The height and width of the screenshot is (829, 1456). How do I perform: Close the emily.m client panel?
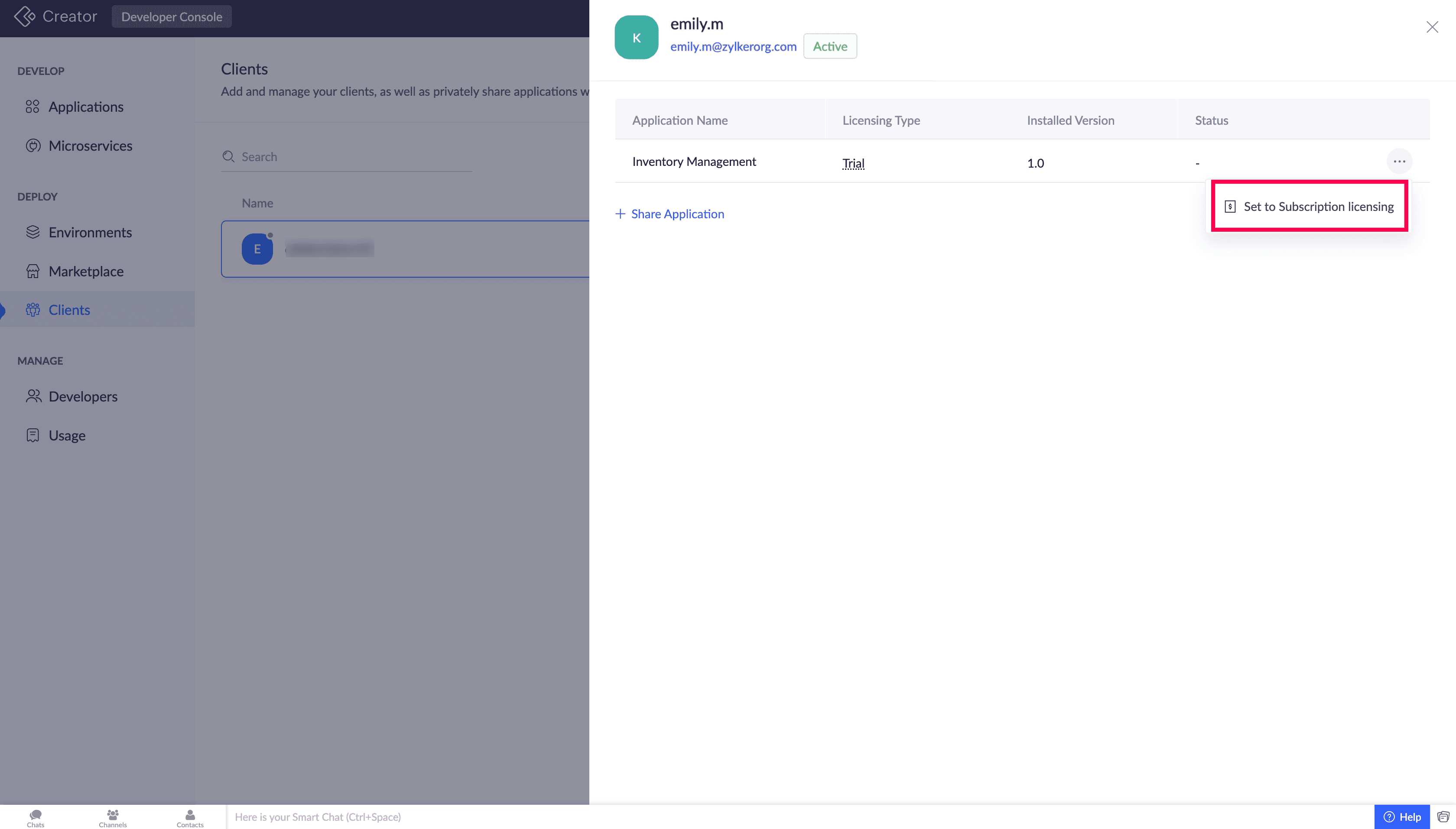click(x=1432, y=27)
